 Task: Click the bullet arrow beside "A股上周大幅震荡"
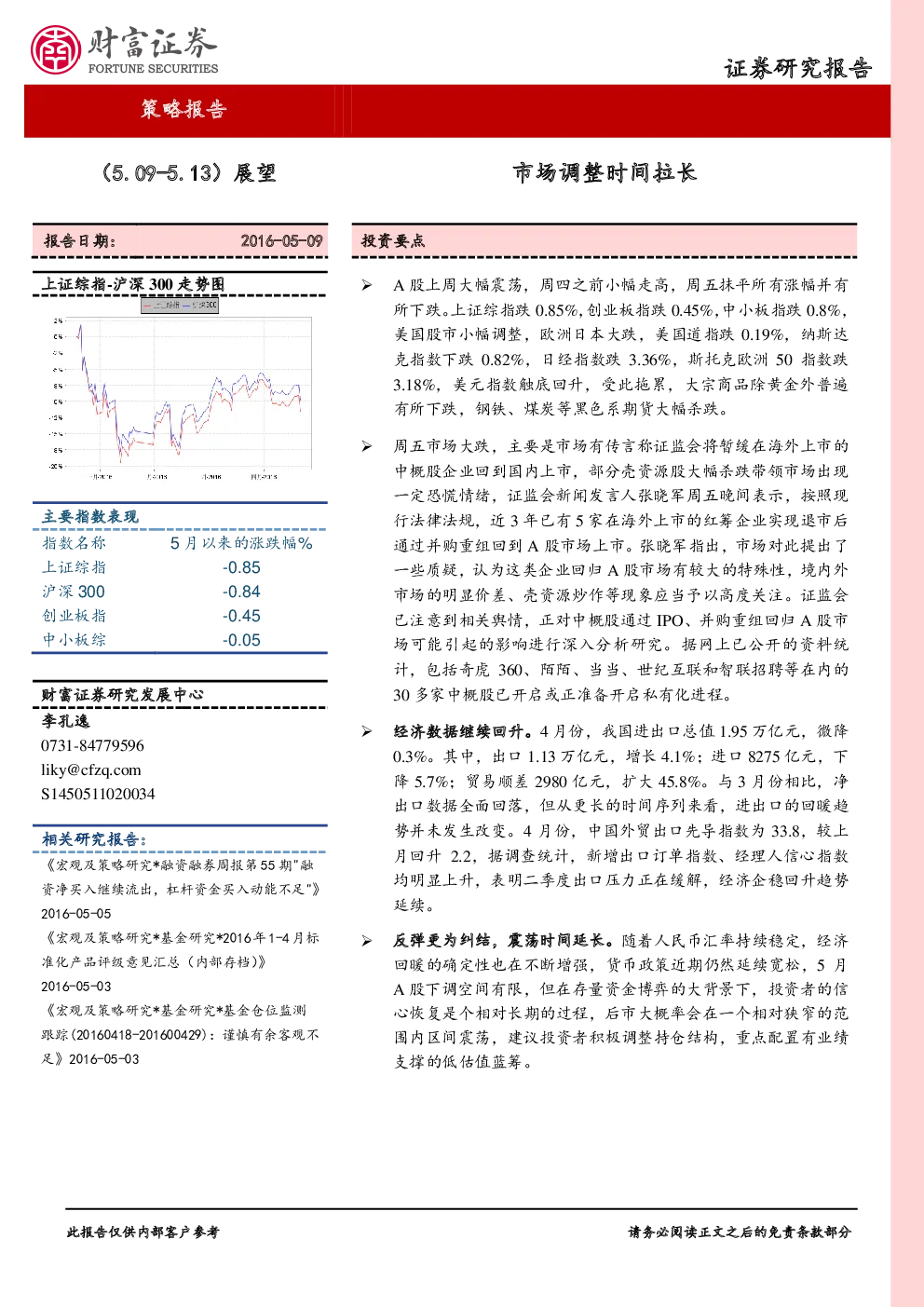(367, 285)
